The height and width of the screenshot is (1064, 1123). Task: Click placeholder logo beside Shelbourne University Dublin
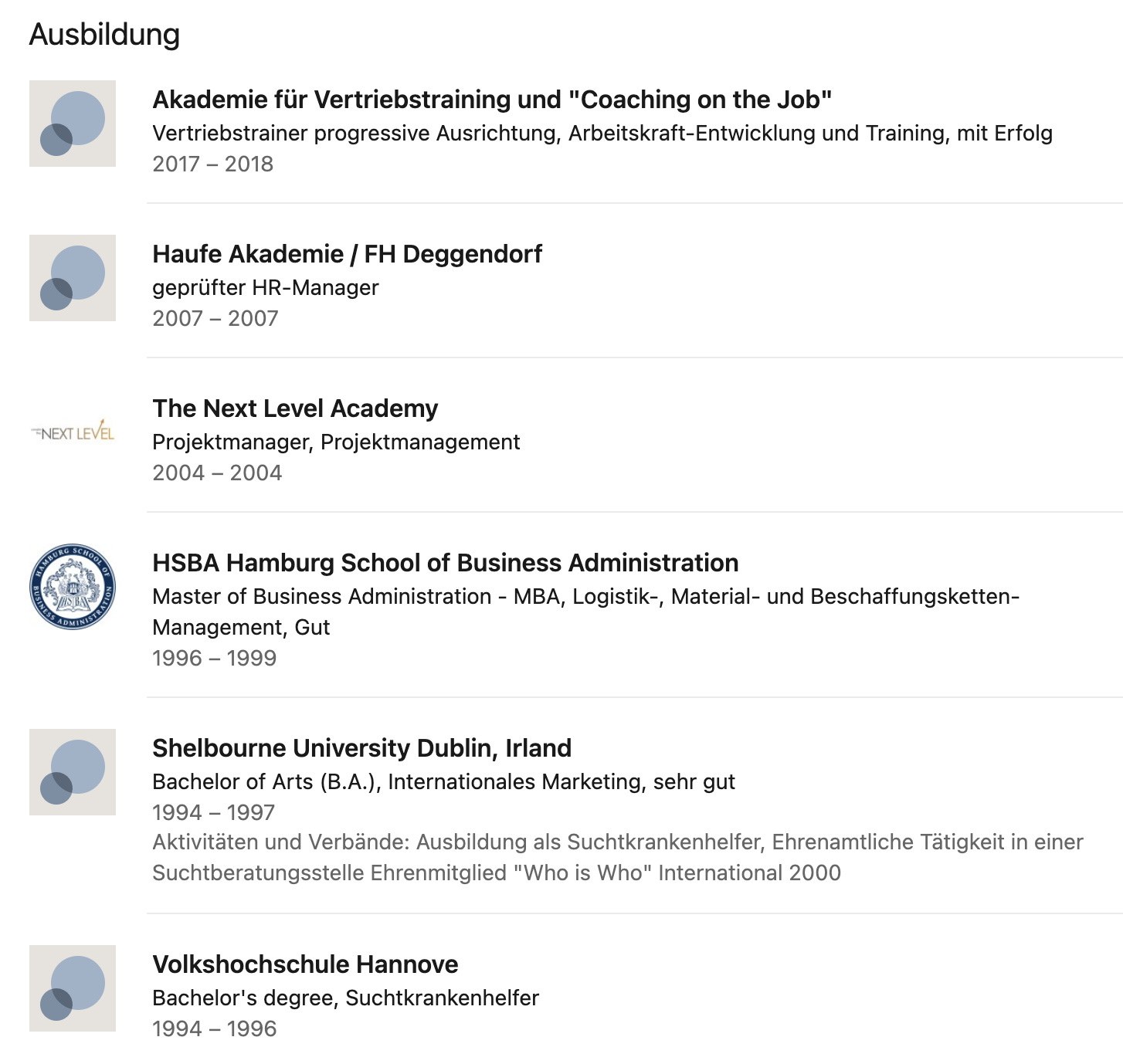(x=73, y=772)
